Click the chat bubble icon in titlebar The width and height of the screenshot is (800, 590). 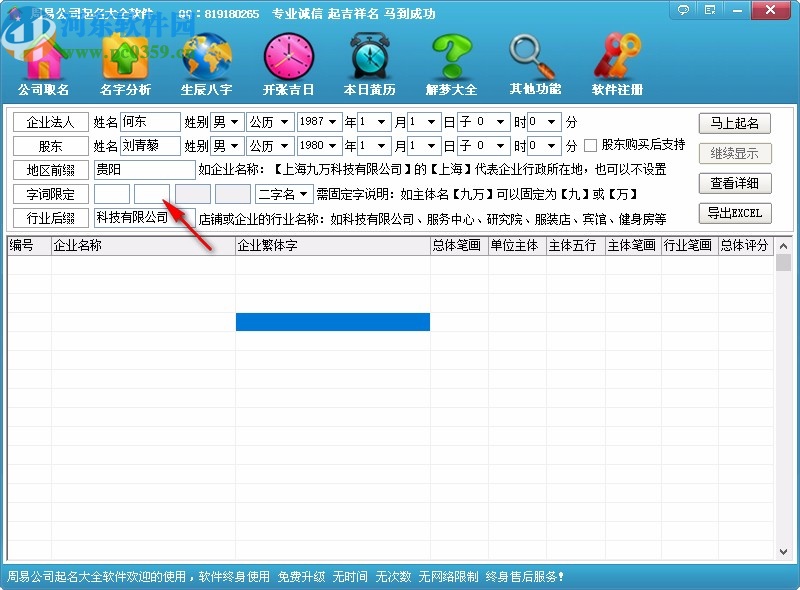point(683,9)
